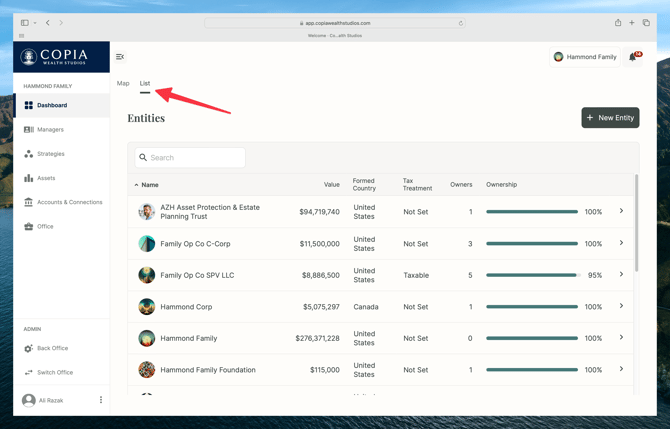Click the Formed Country column header
Image resolution: width=670 pixels, height=429 pixels.
(x=364, y=185)
